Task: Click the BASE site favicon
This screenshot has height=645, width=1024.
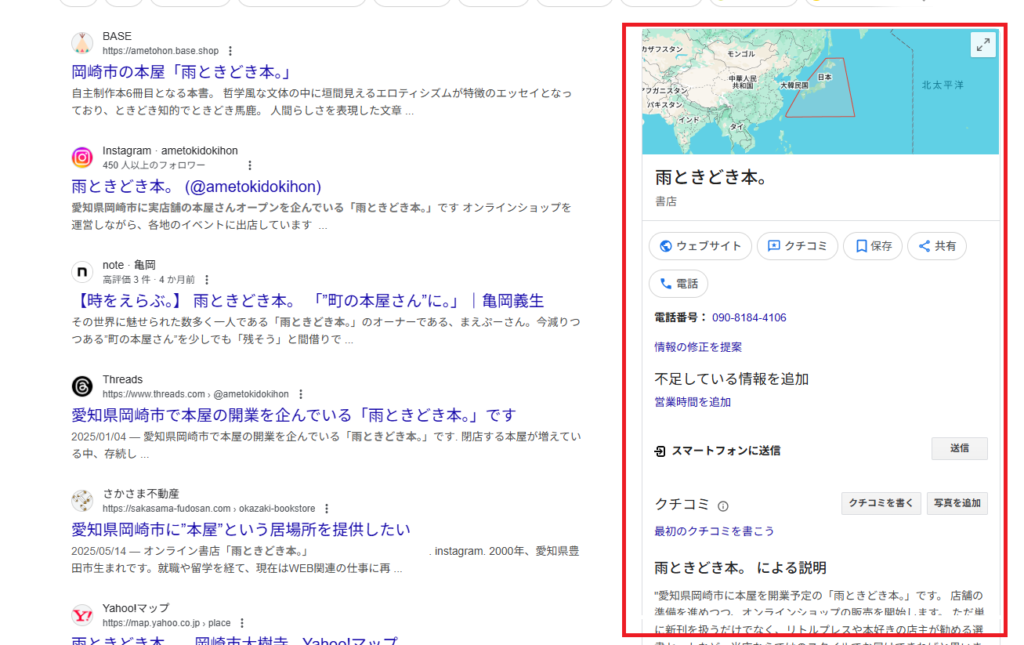Action: coord(82,43)
